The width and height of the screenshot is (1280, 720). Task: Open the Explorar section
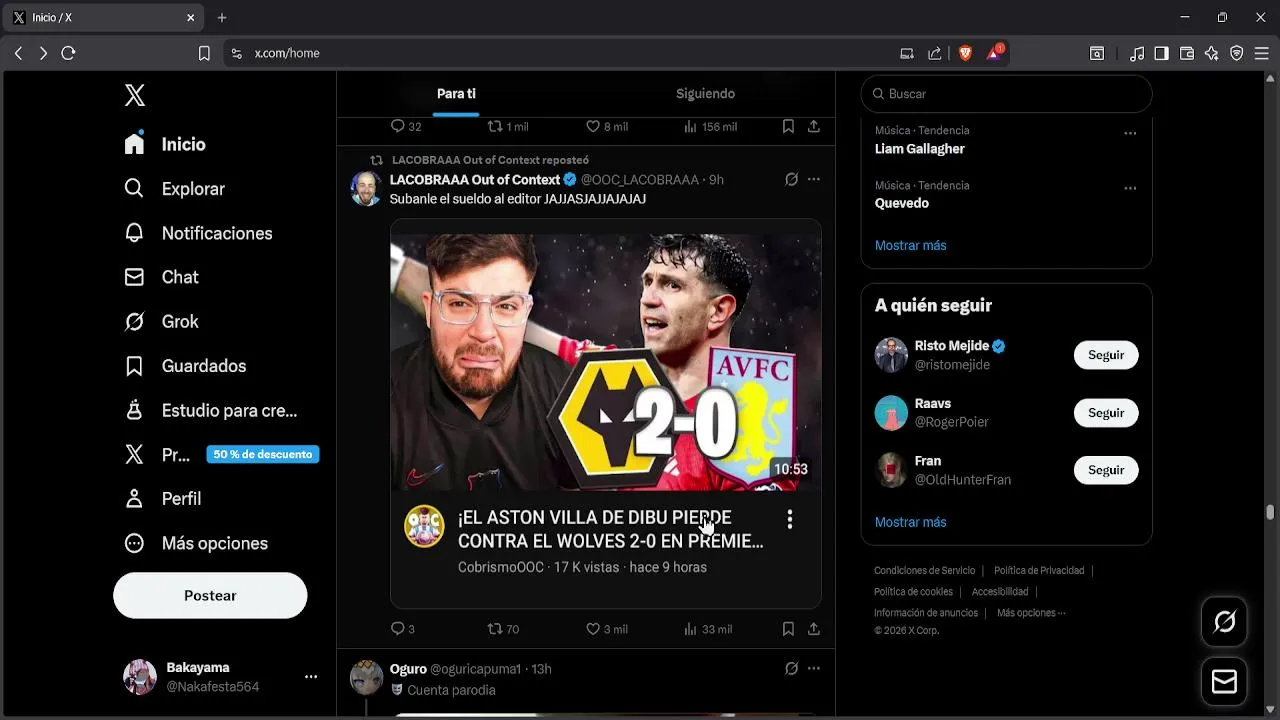coord(174,189)
